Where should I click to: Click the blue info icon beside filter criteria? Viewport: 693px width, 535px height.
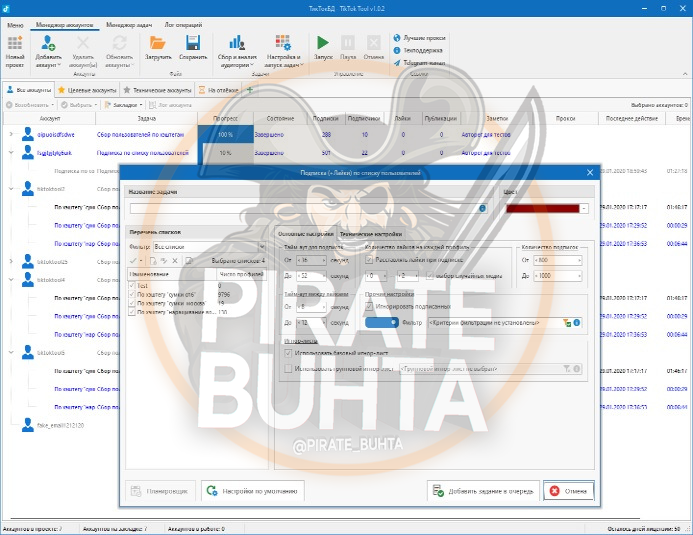(576, 323)
